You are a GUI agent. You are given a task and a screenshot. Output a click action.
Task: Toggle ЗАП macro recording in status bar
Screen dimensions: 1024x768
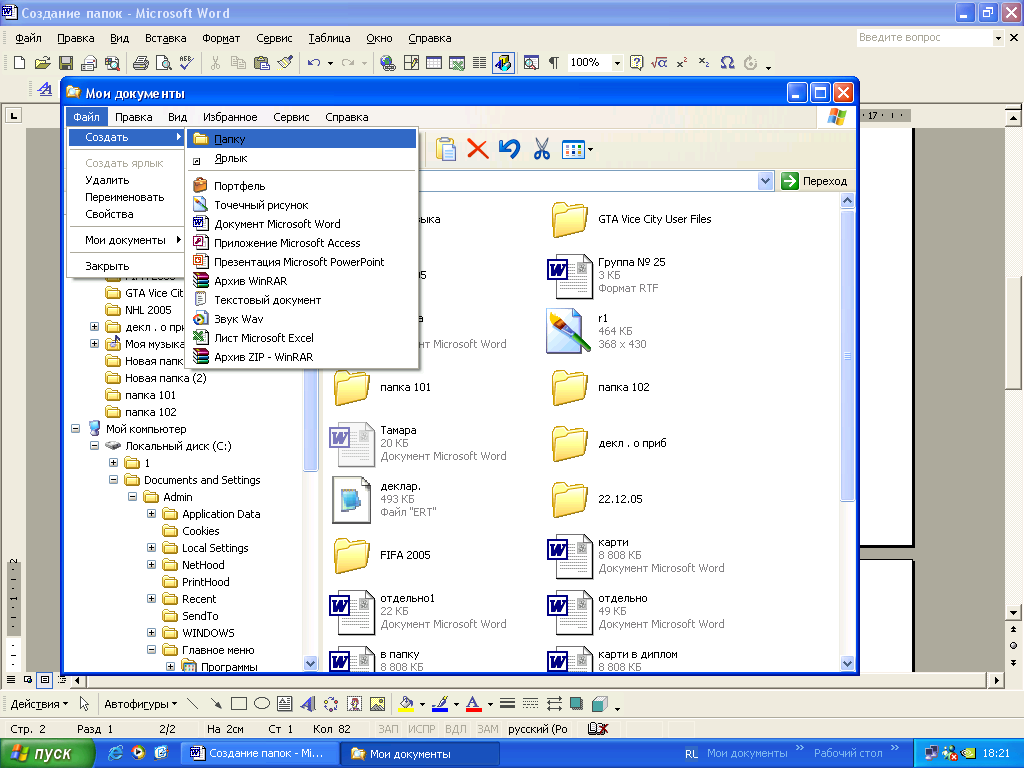click(388, 729)
